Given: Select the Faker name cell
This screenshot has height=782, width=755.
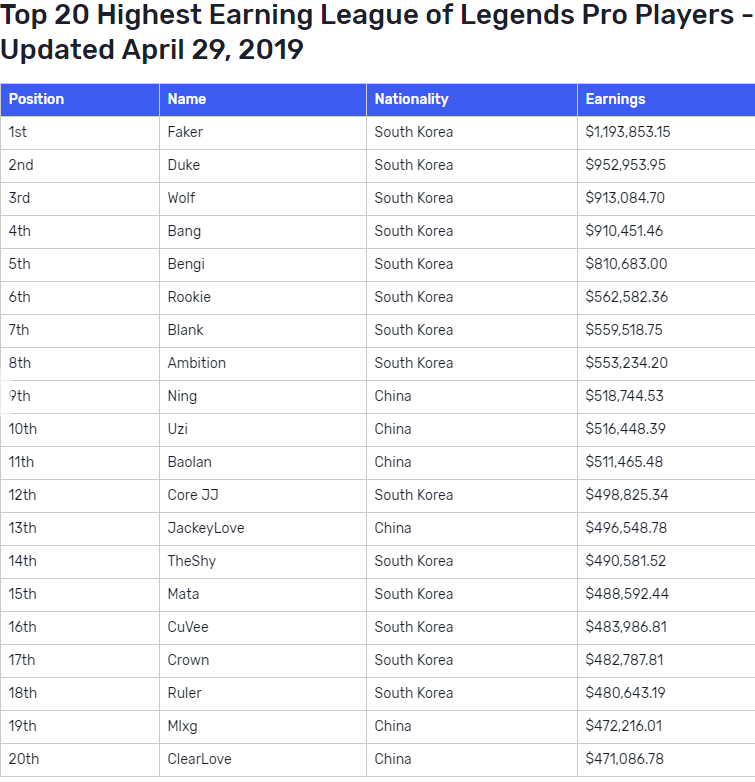Looking at the screenshot, I should point(263,132).
